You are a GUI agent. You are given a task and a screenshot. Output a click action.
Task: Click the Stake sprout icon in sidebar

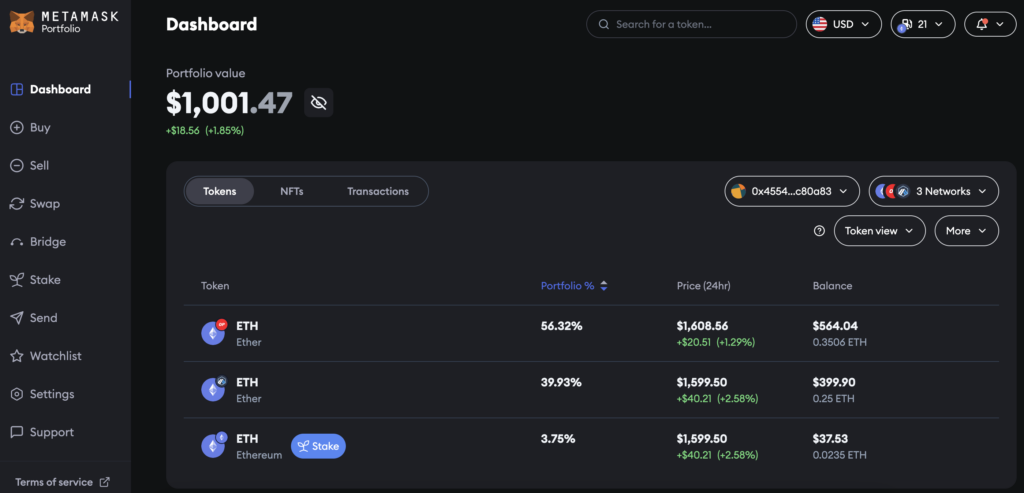point(17,280)
